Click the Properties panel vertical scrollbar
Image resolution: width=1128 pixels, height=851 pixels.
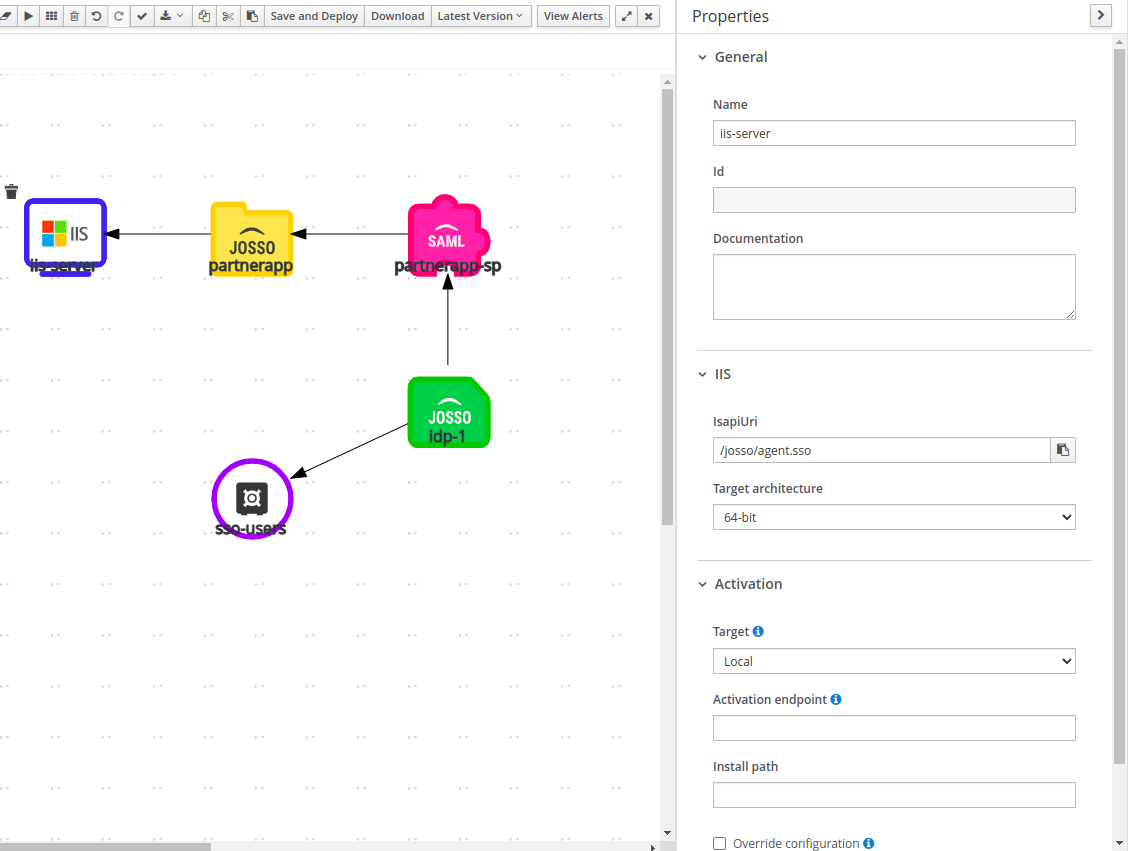pos(1119,406)
